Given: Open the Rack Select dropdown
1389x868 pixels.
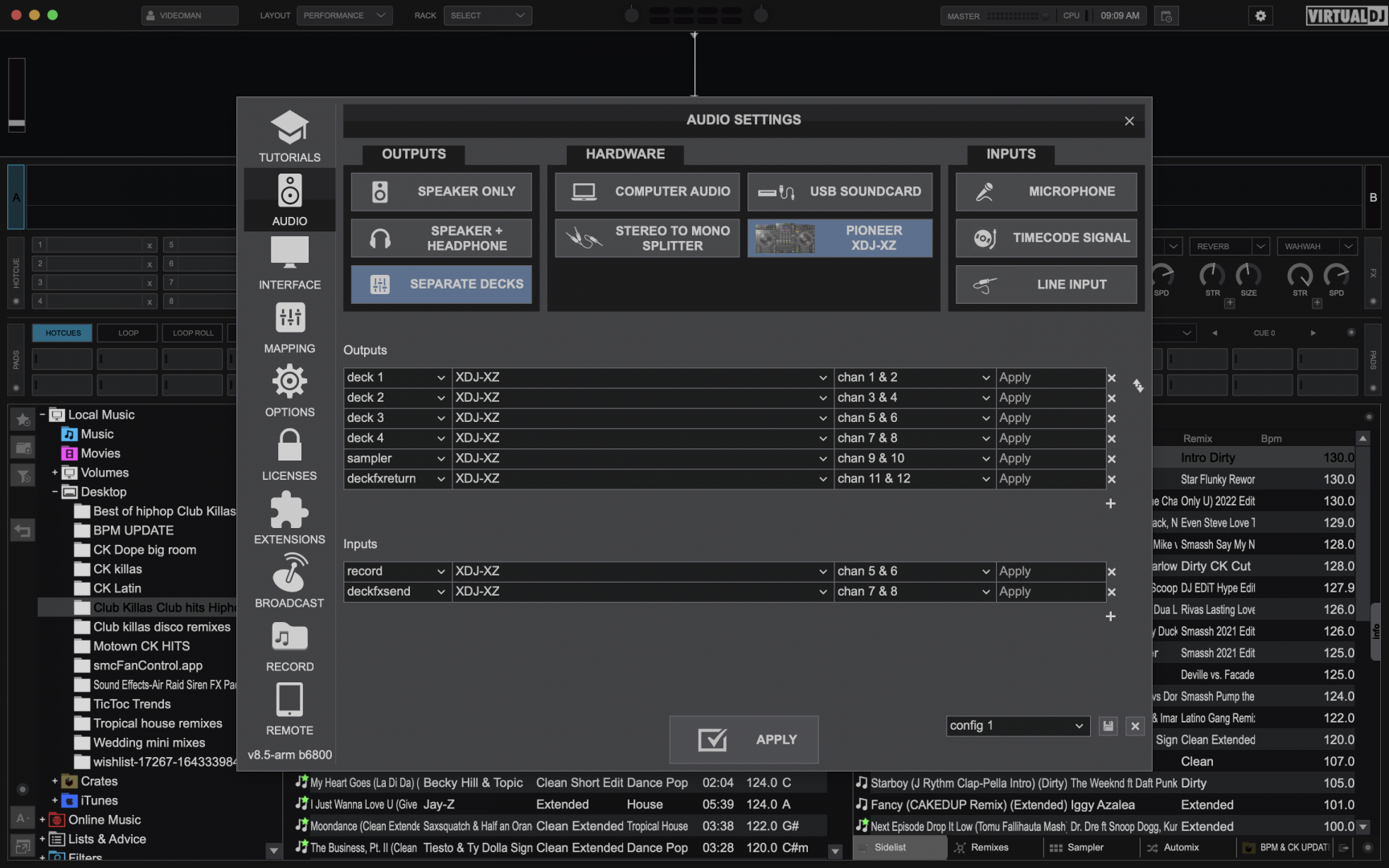Looking at the screenshot, I should (x=488, y=15).
